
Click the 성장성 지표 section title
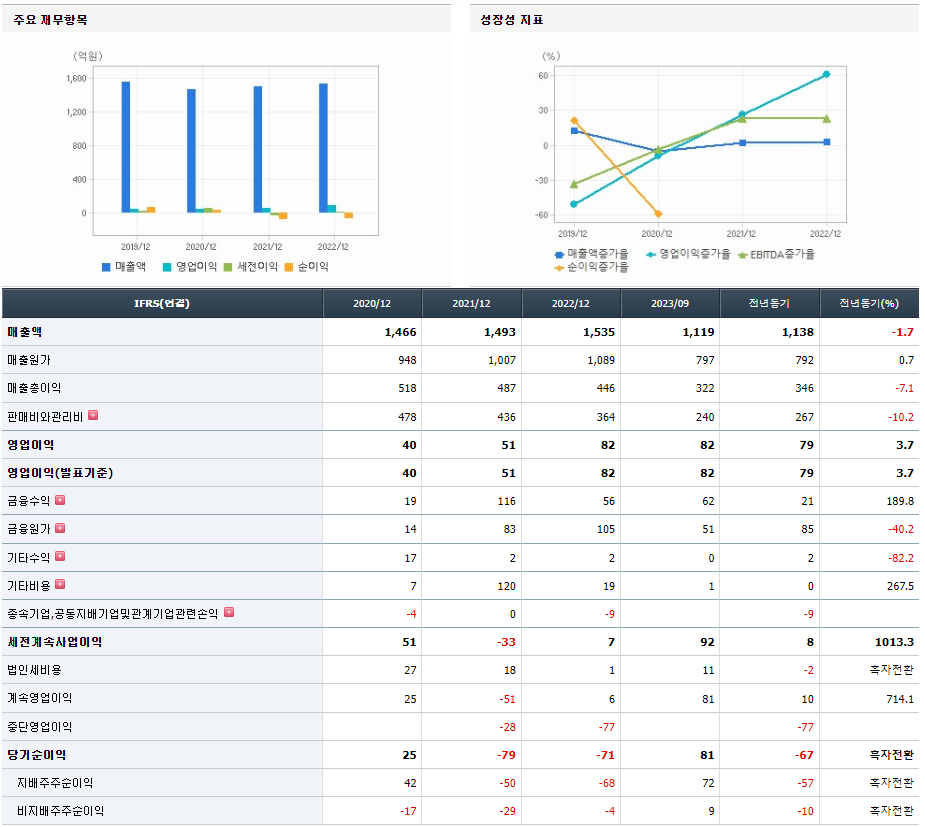coord(511,20)
